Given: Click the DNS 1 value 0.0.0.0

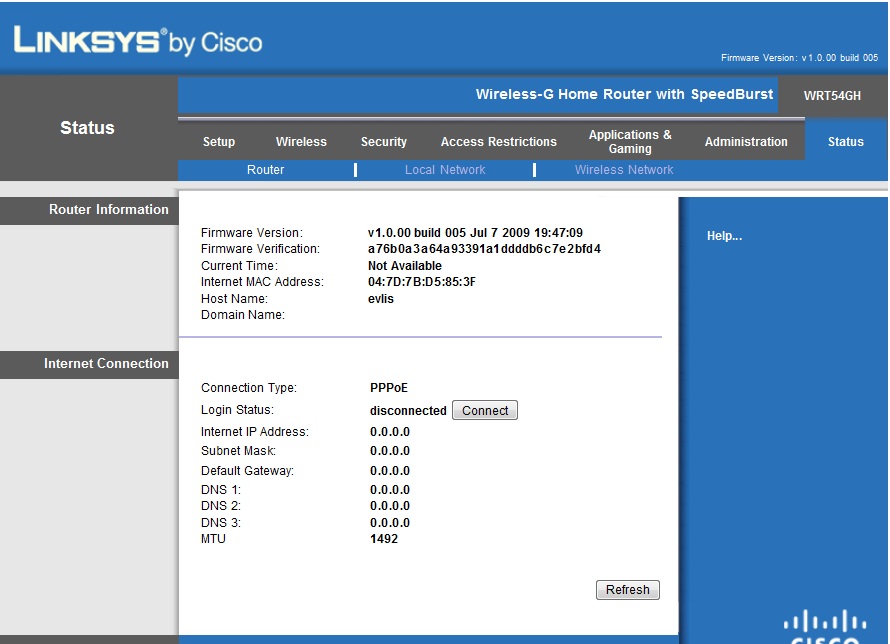Looking at the screenshot, I should point(390,490).
